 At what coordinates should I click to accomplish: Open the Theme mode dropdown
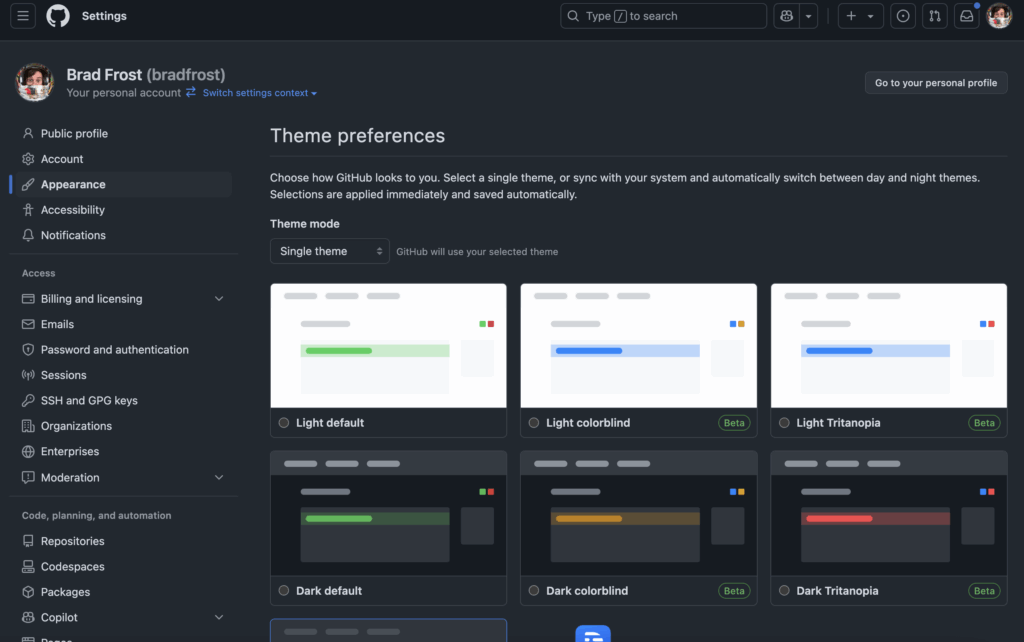[329, 251]
